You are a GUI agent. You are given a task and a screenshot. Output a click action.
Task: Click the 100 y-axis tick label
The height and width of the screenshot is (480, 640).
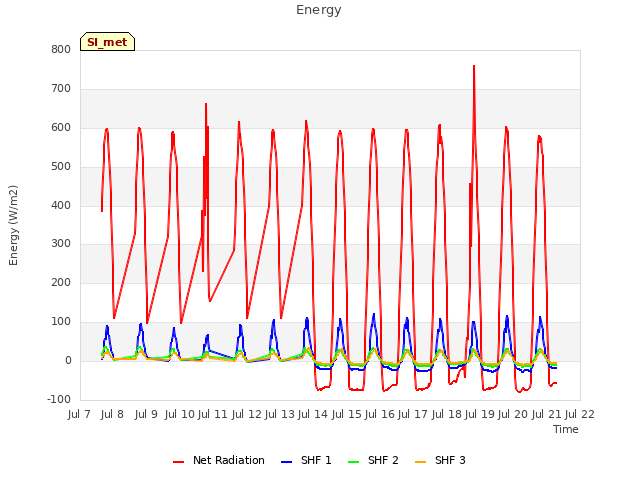(61, 322)
